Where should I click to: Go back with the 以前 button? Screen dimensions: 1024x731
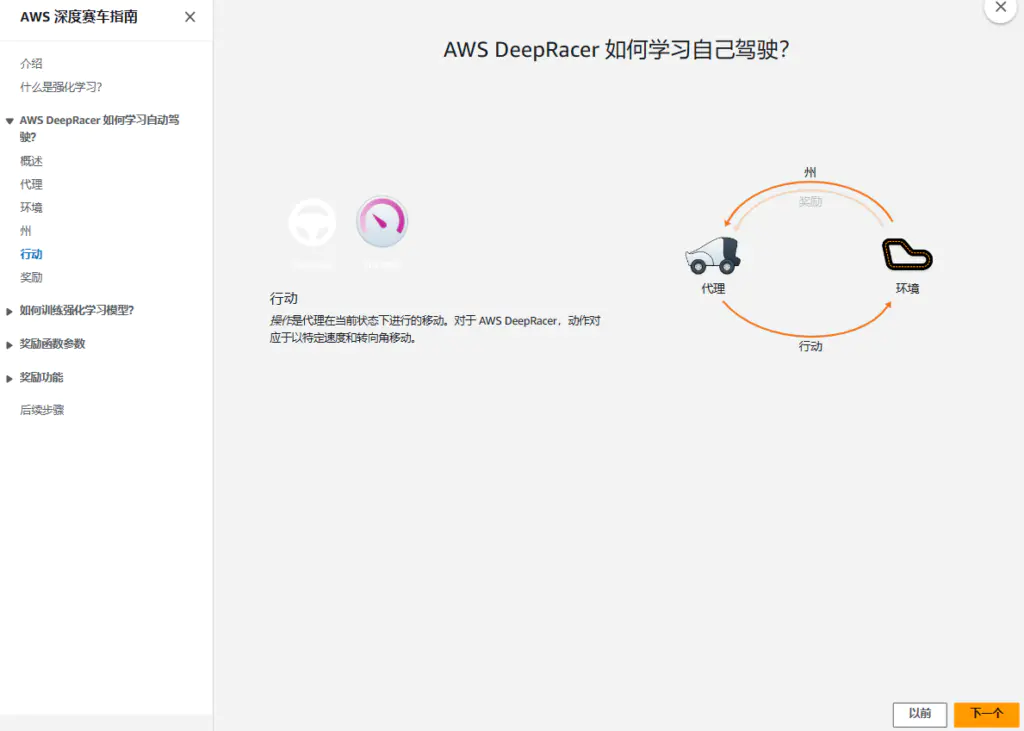coord(920,714)
